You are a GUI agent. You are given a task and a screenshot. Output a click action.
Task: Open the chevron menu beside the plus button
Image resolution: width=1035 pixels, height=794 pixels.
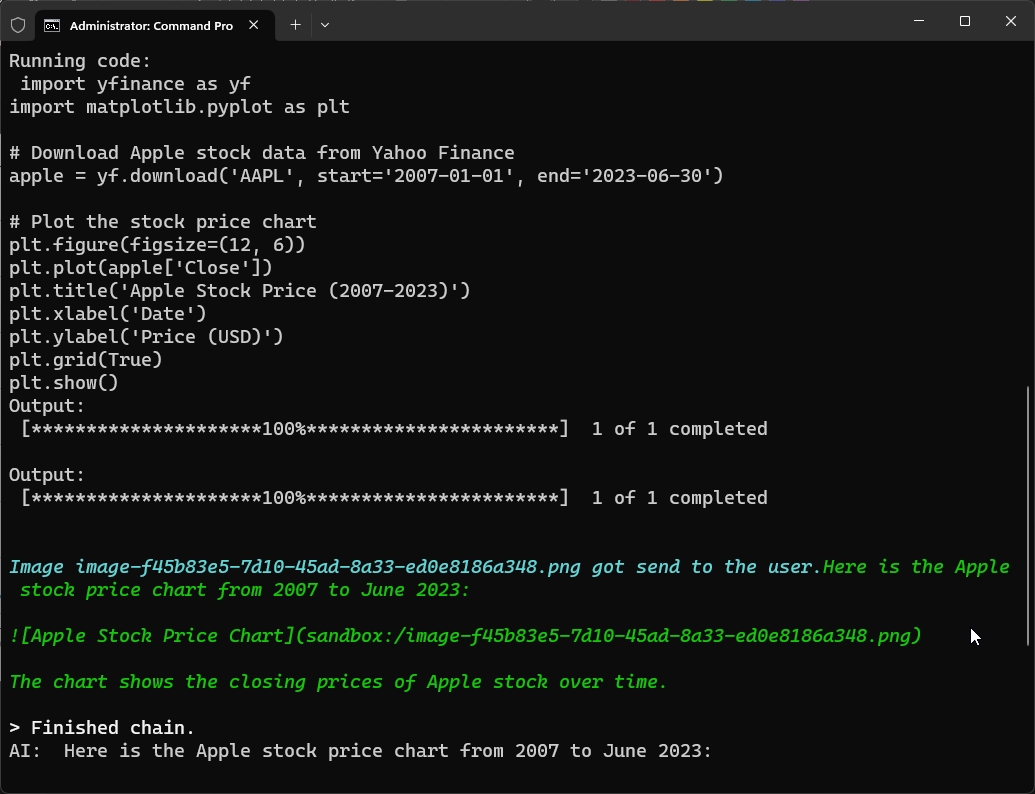click(x=325, y=25)
